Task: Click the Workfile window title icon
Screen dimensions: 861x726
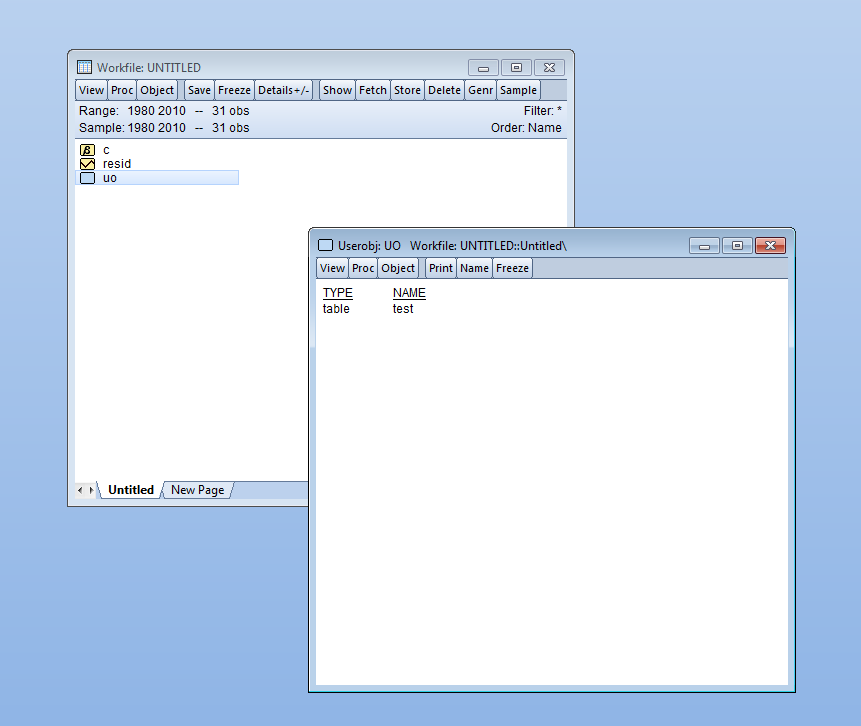Action: point(85,68)
